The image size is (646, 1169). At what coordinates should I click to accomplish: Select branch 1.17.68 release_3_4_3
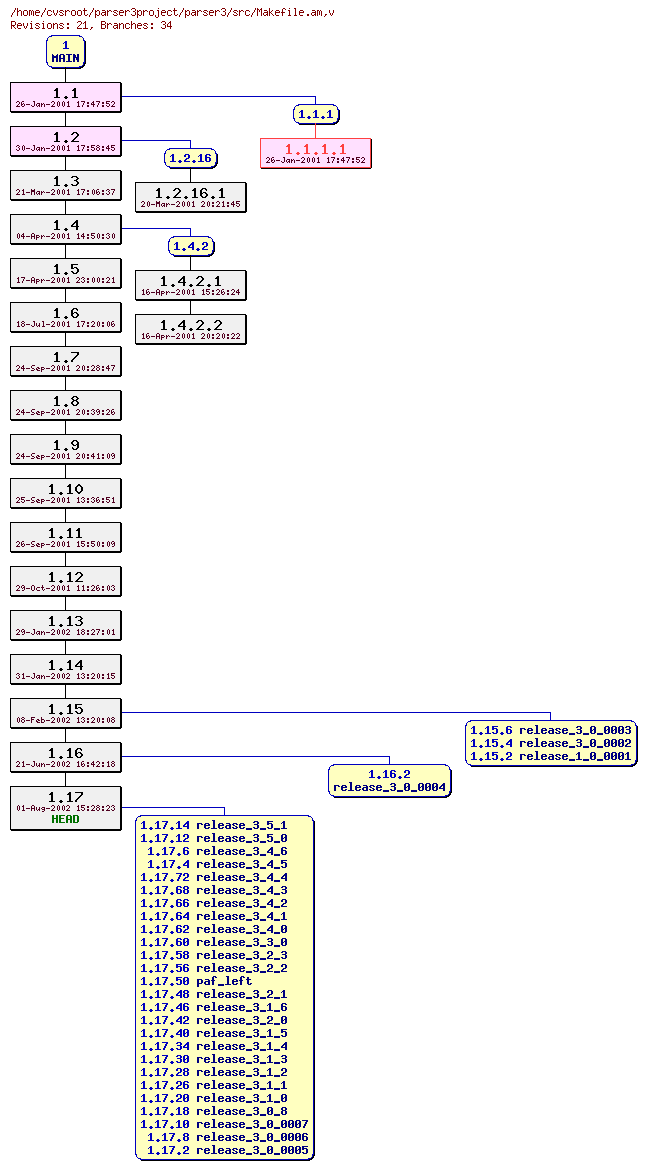214,890
